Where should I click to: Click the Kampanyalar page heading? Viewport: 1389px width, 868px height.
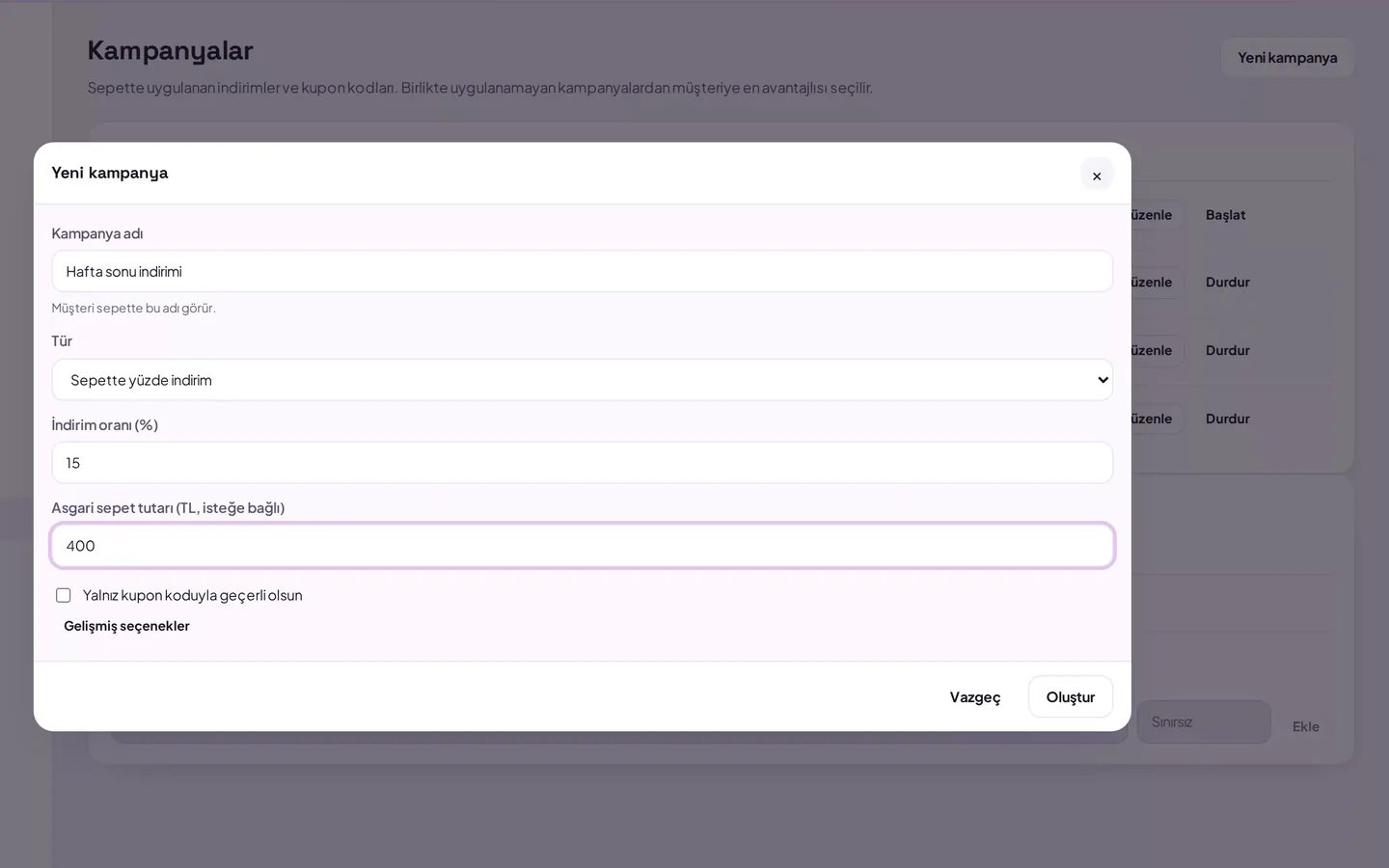point(171,50)
